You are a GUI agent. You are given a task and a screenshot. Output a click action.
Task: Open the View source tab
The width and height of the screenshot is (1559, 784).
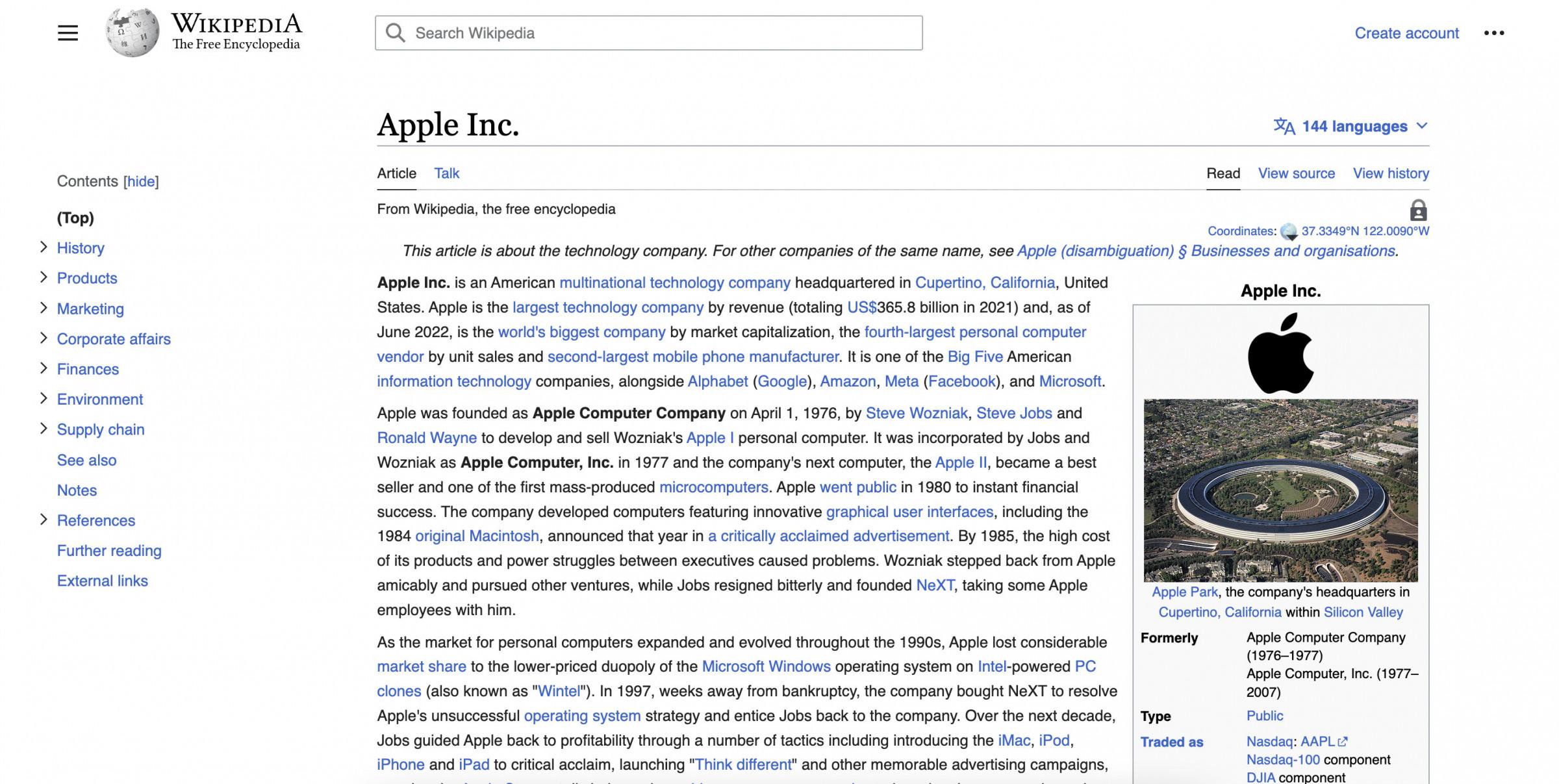point(1297,173)
